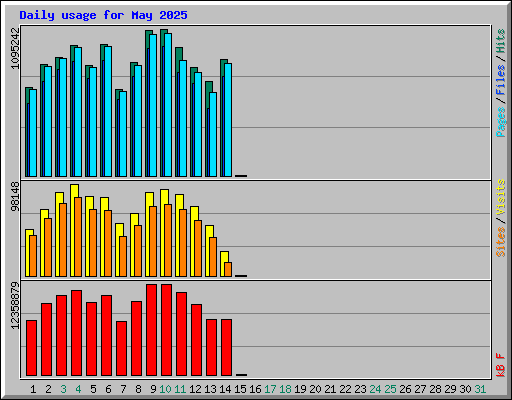Screen dimensions: 512x400
Task: Click the red KB bar for day 9
Action: [151, 330]
